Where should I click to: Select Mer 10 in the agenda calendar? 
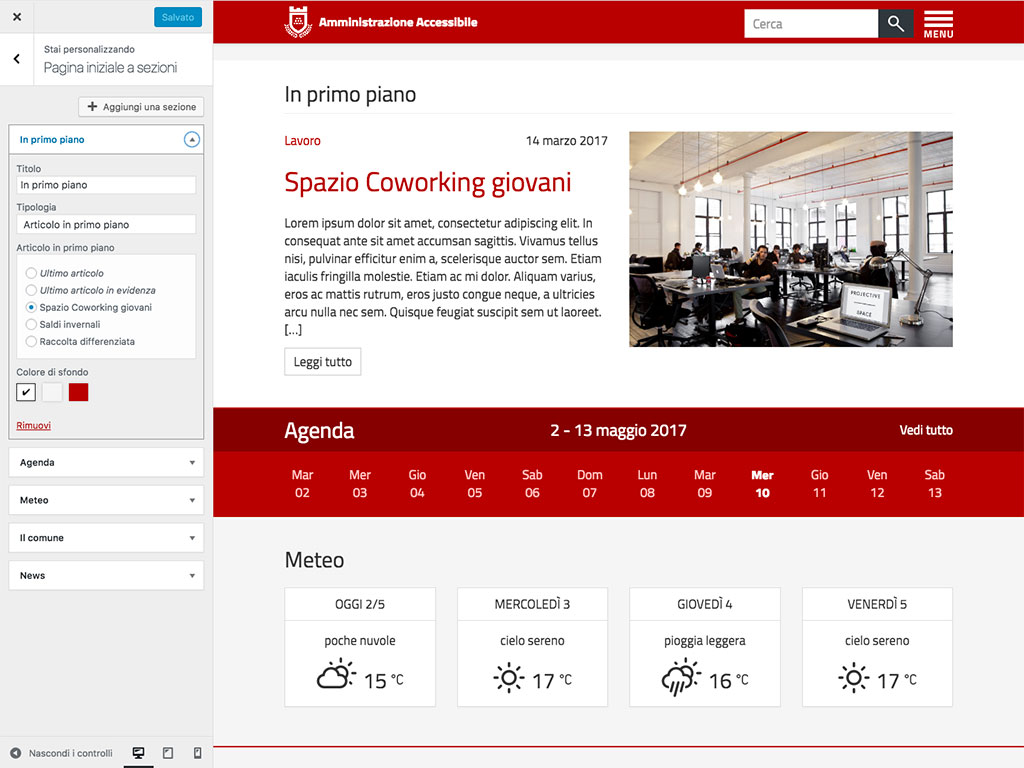(762, 484)
